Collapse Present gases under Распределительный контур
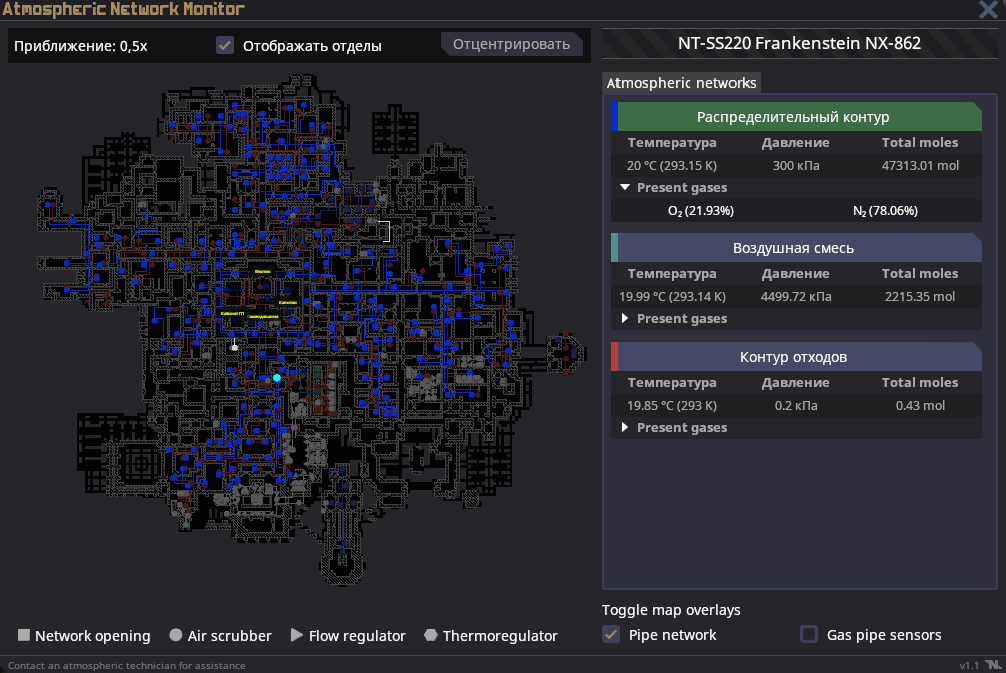Screen dimensions: 1006x673 [625, 187]
